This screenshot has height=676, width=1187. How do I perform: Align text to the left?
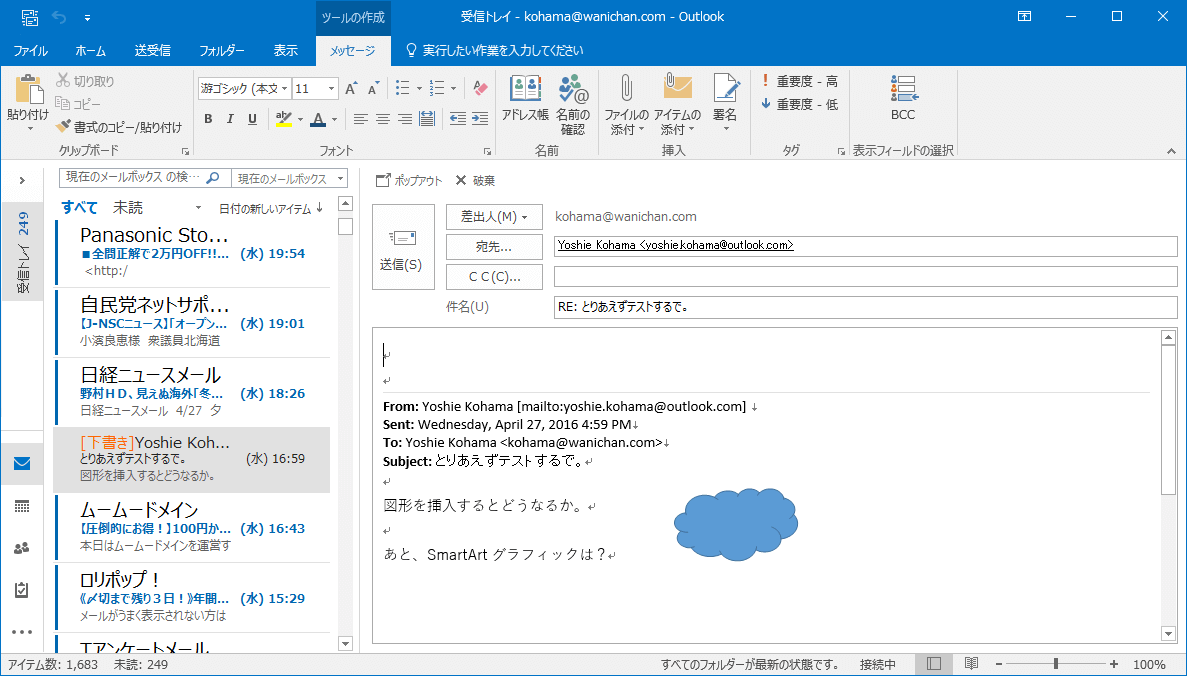360,119
